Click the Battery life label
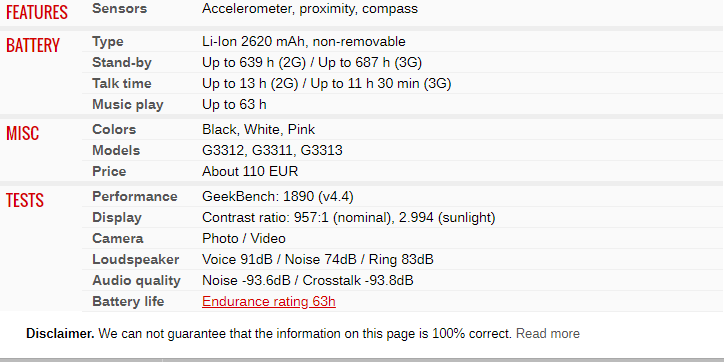Screen dimensions: 724x362 [x=128, y=302]
